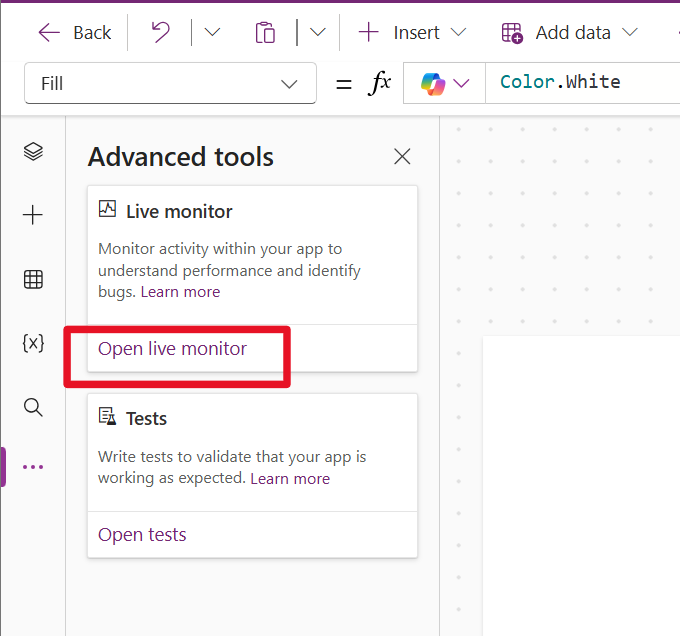Click Open live monitor link
Screen dimensions: 680x636
[173, 349]
